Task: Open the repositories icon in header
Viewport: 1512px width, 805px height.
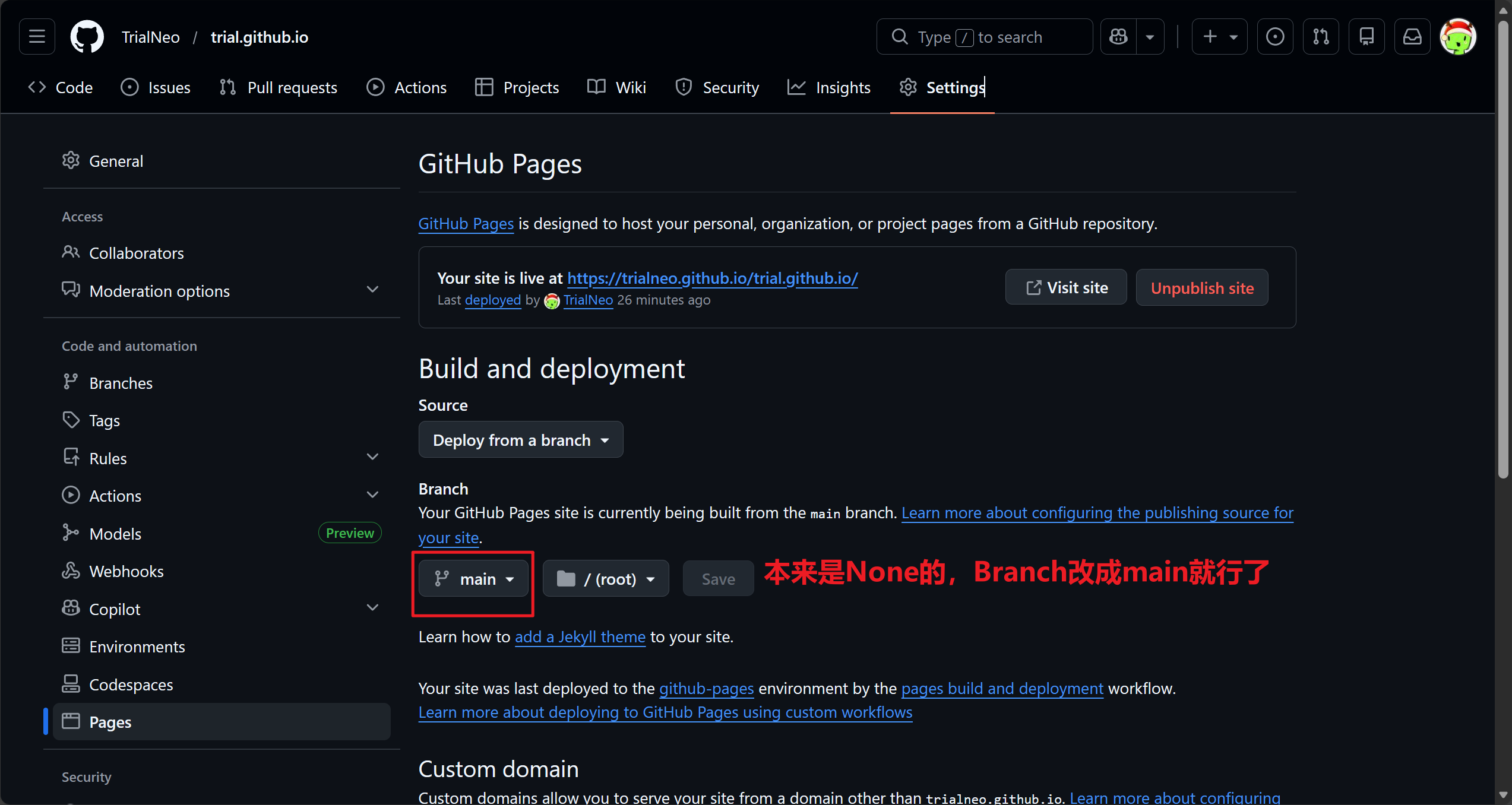Action: [1367, 37]
